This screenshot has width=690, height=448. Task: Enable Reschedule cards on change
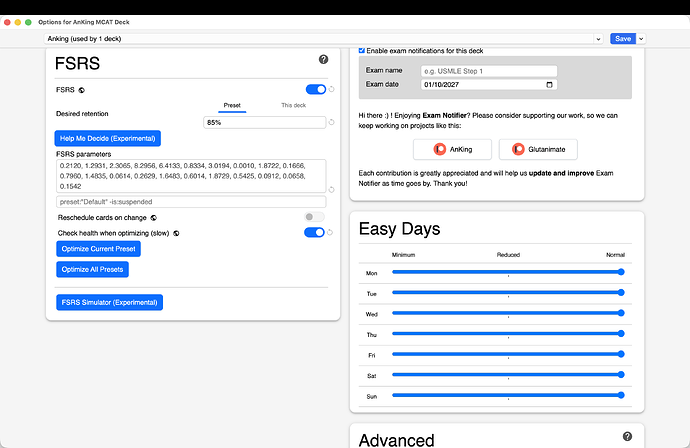(314, 217)
